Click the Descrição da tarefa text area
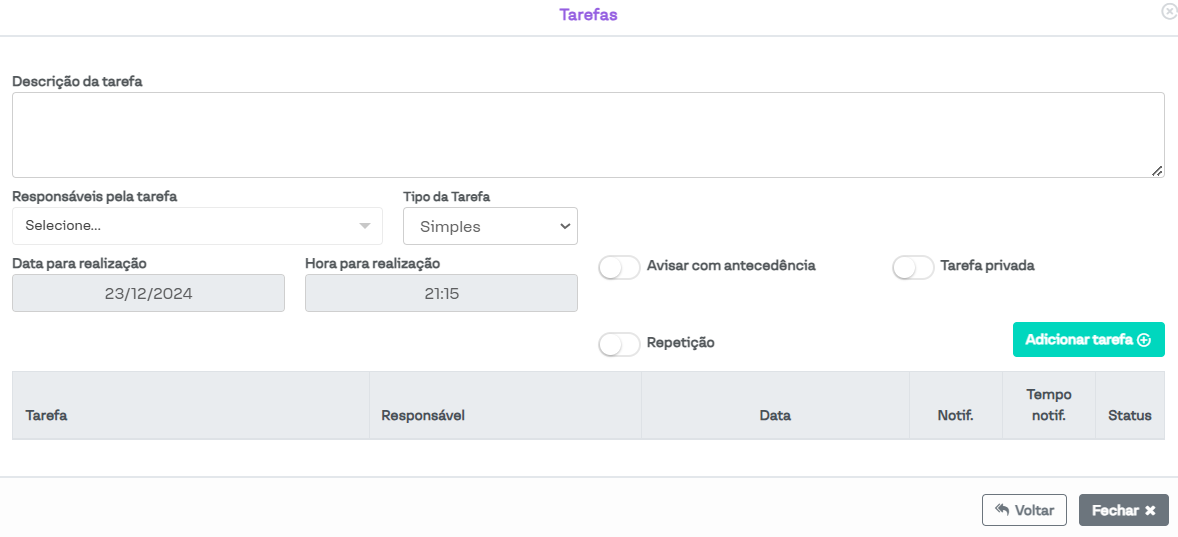The height and width of the screenshot is (537, 1178). click(588, 135)
